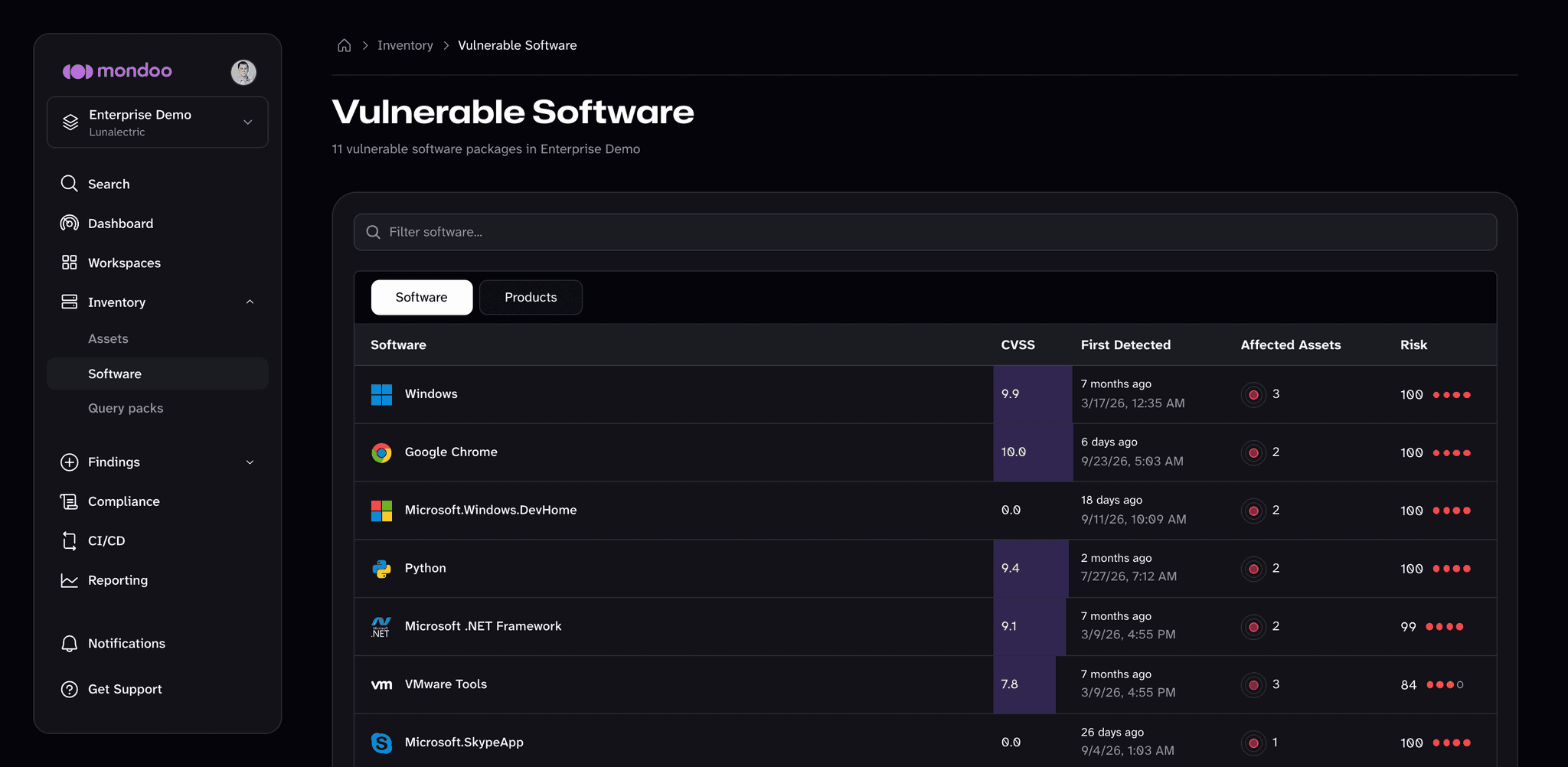
Task: Click the Windows logo icon in table
Action: [381, 394]
